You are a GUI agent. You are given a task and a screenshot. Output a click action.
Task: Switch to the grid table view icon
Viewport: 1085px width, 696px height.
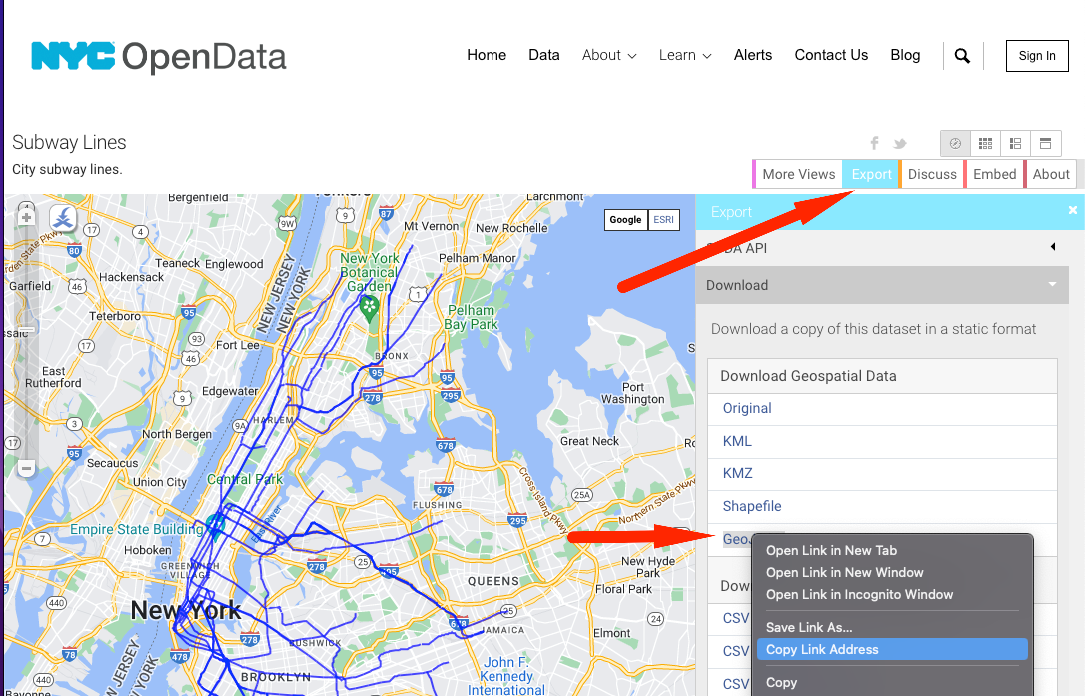[985, 143]
